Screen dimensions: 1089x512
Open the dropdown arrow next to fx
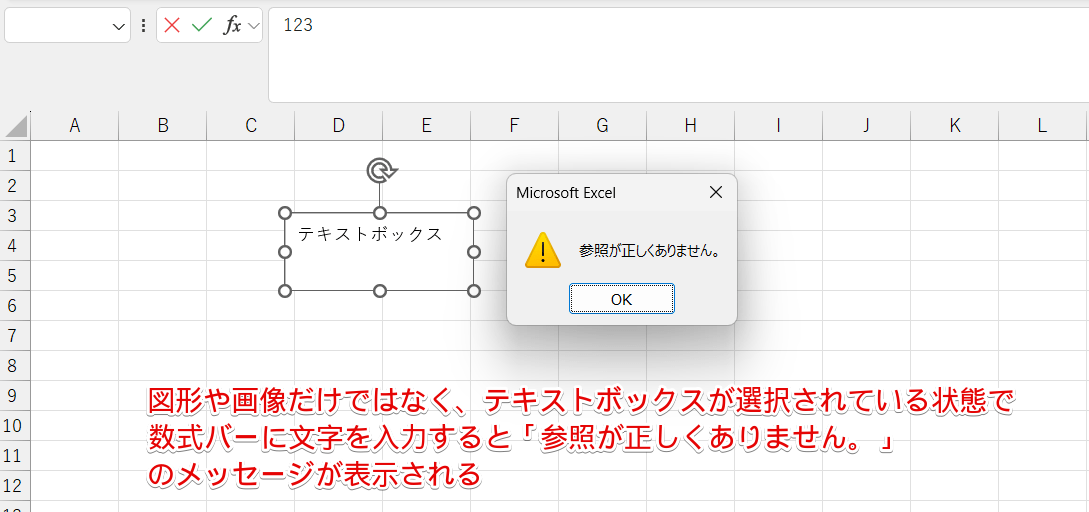(x=253, y=26)
